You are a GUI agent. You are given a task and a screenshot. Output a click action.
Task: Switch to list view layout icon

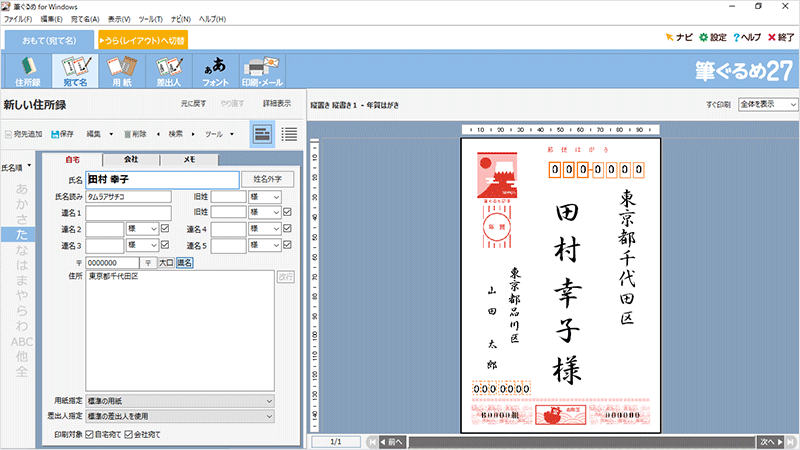pos(289,133)
